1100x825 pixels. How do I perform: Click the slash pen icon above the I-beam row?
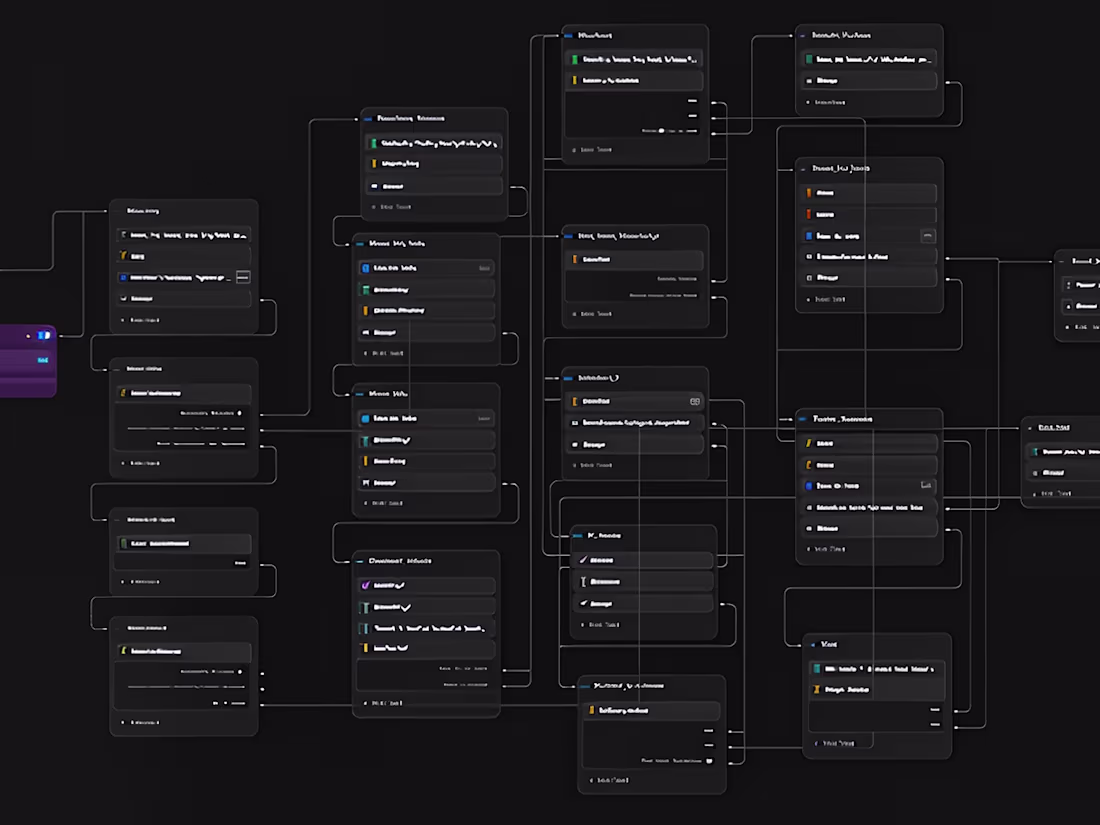[583, 560]
